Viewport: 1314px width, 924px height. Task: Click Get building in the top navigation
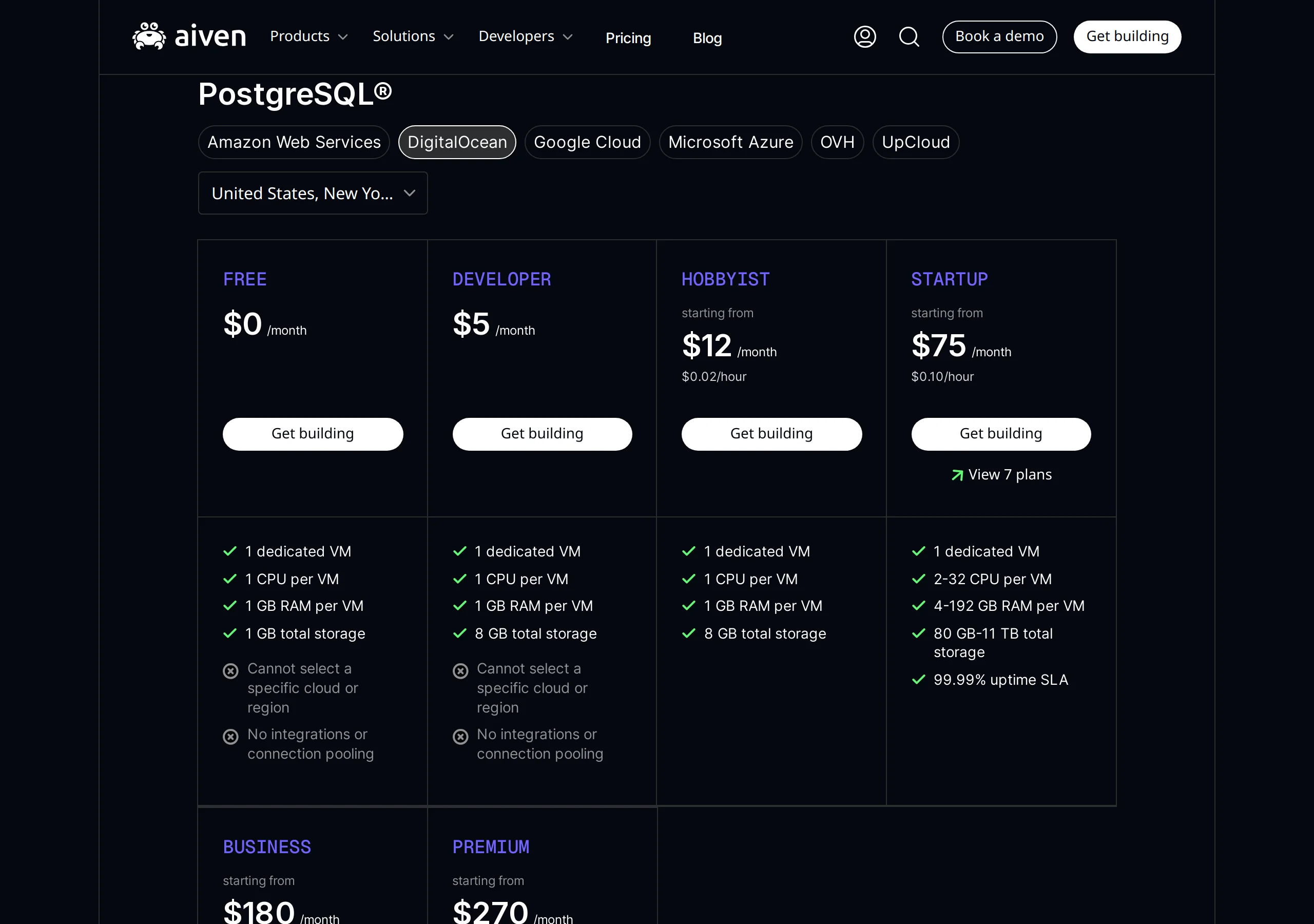(x=1127, y=36)
